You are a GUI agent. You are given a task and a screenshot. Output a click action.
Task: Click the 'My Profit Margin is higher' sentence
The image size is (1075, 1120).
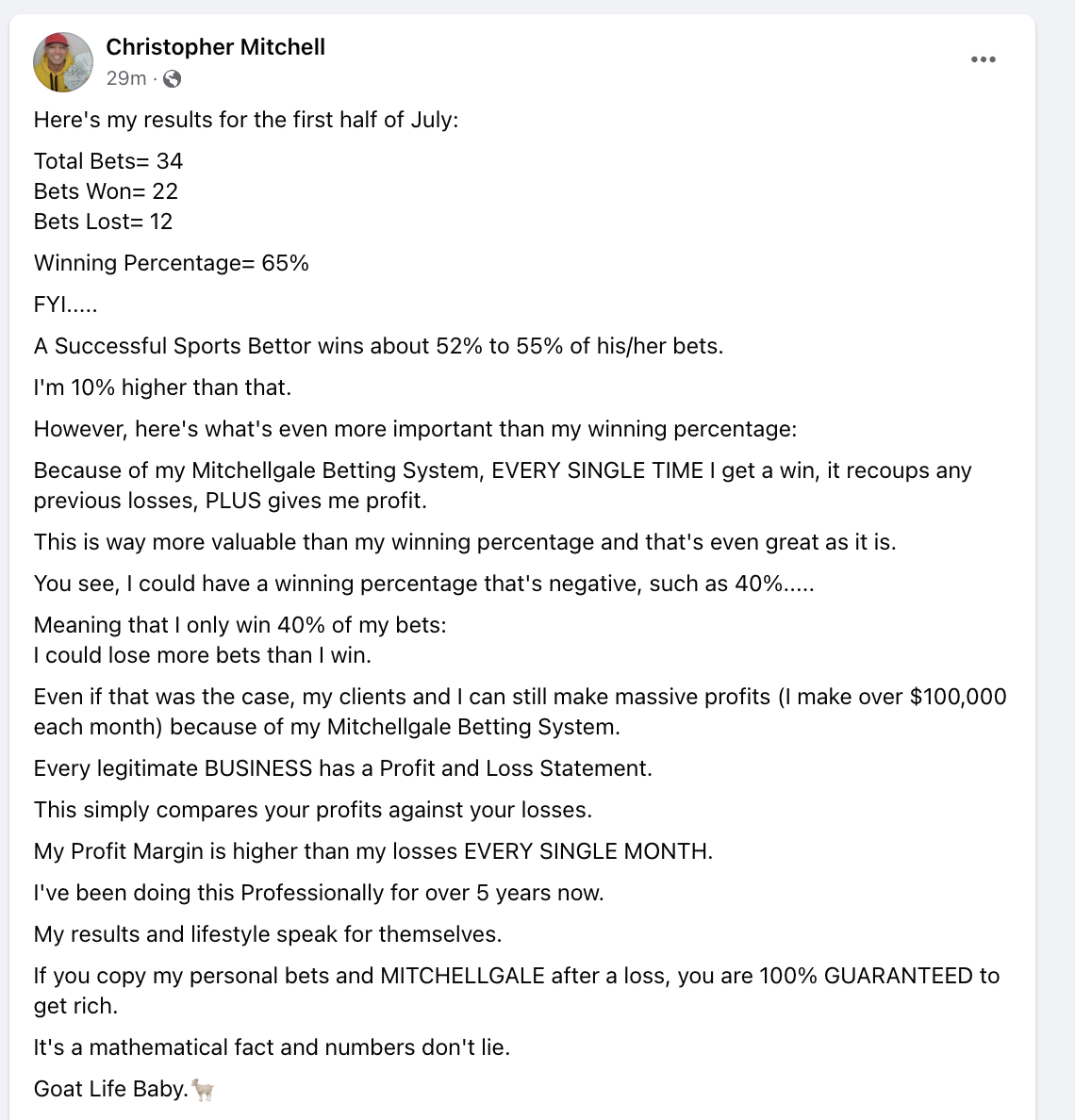[372, 850]
